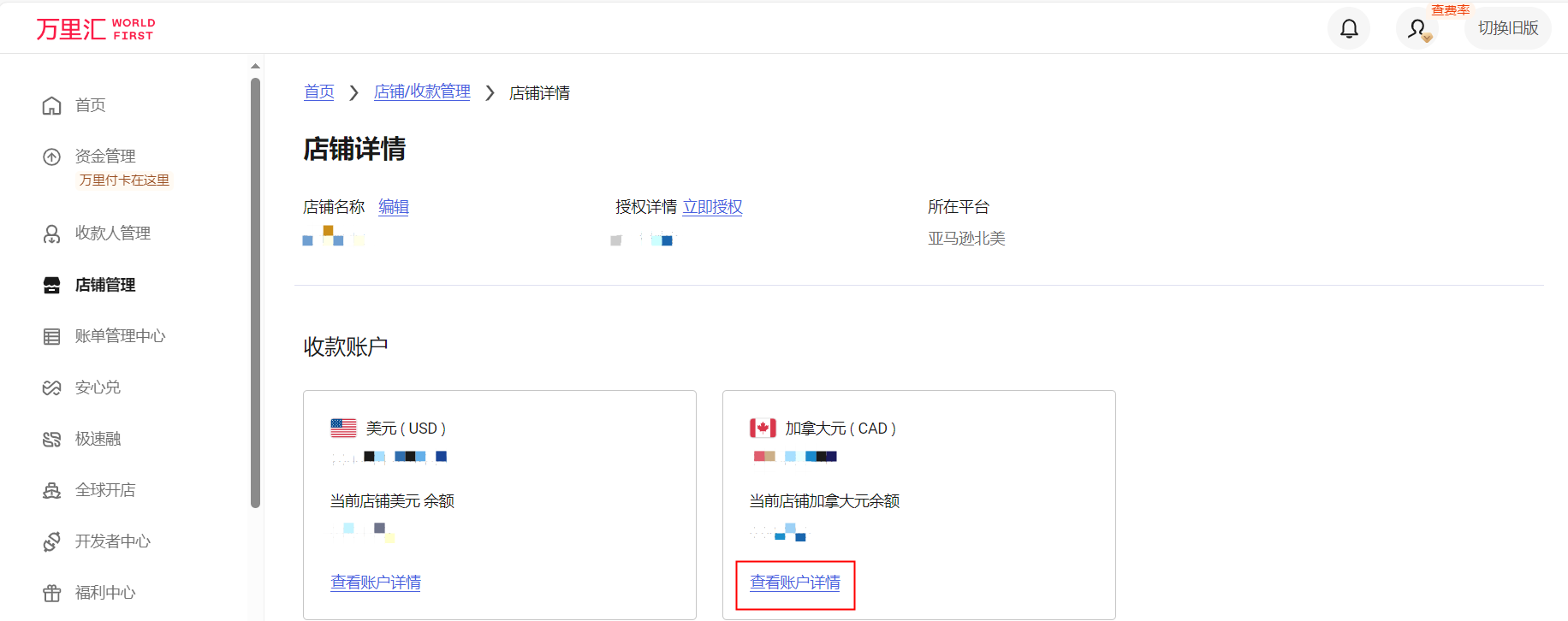1568x621 pixels.
Task: Open 全球开店 sidebar item
Action: click(104, 490)
